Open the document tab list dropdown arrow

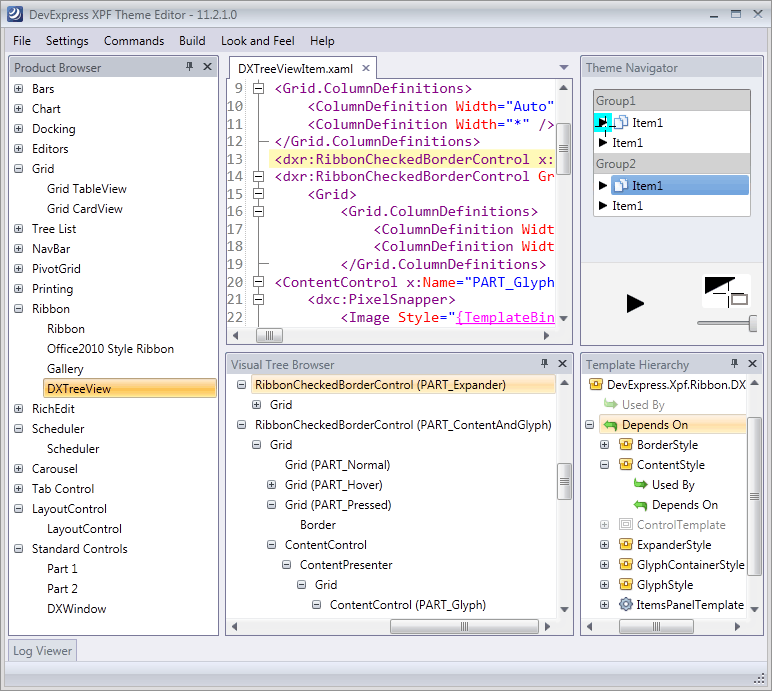click(564, 67)
